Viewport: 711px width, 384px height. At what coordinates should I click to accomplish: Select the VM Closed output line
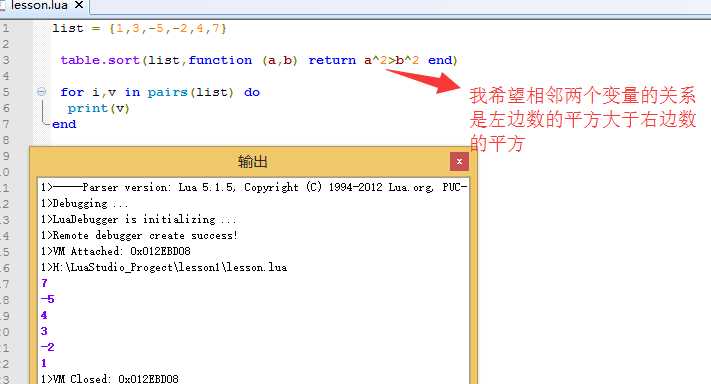109,379
